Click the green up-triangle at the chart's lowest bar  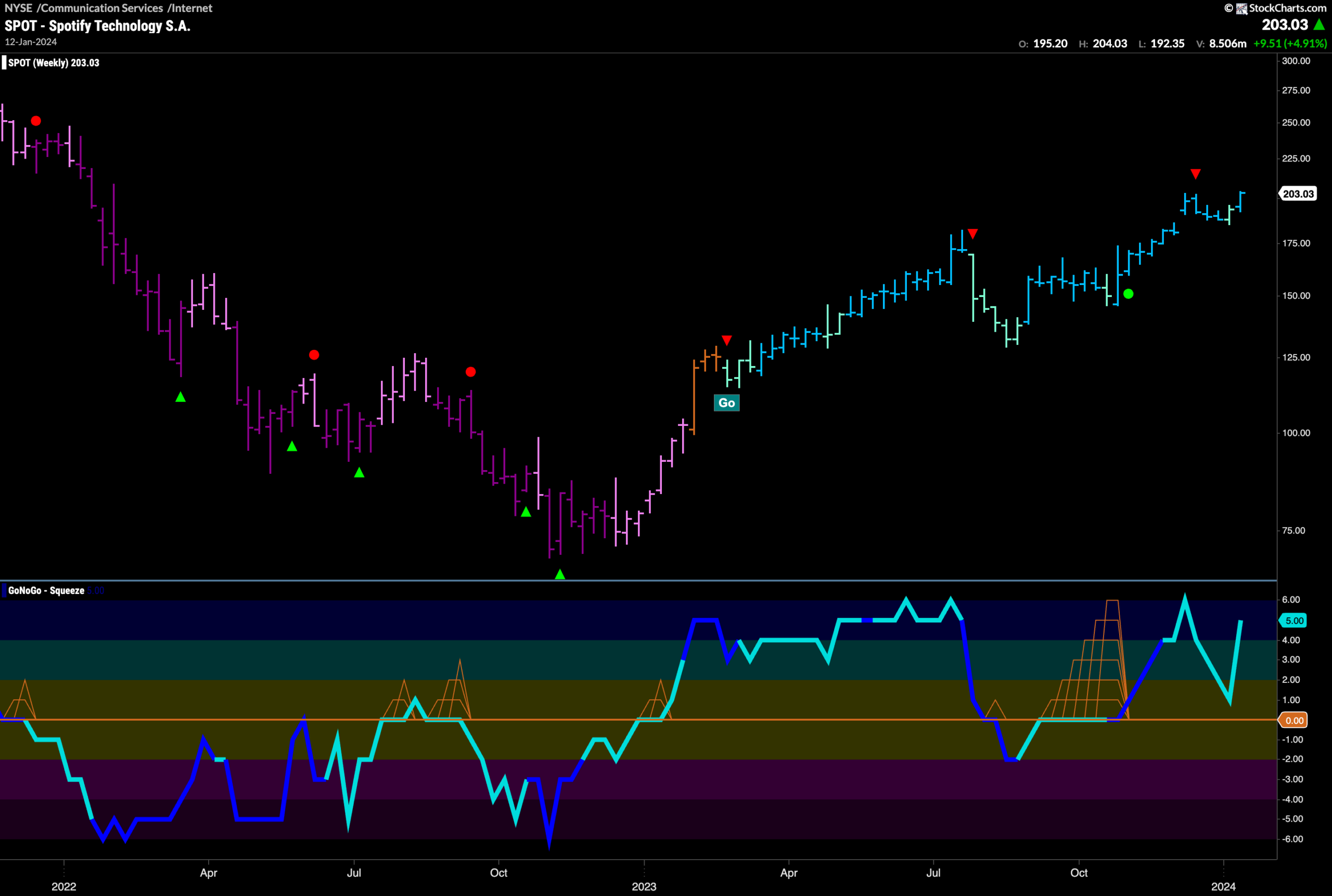click(560, 574)
